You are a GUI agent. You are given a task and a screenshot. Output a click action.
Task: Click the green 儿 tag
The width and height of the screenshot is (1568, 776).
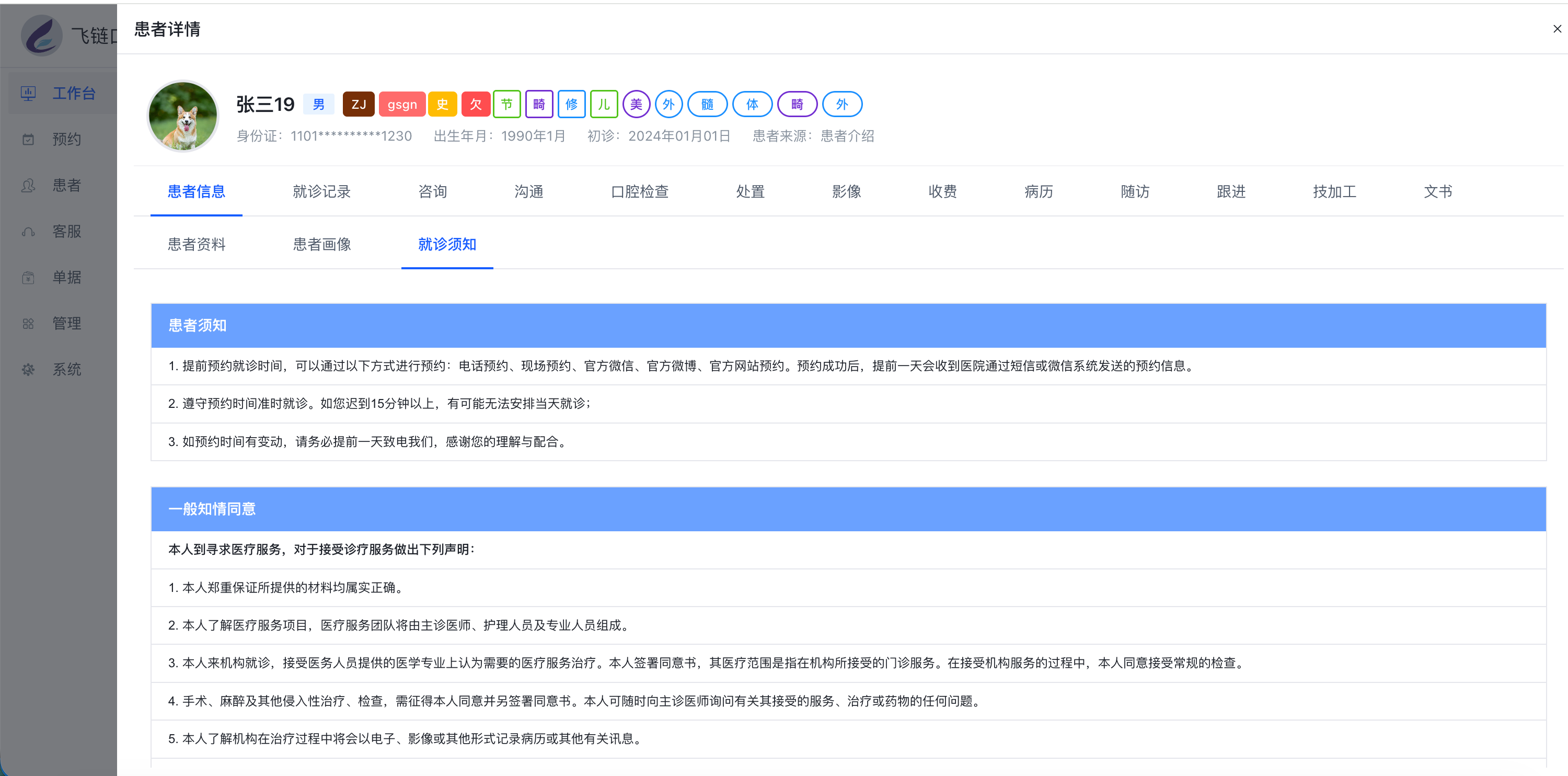[604, 104]
